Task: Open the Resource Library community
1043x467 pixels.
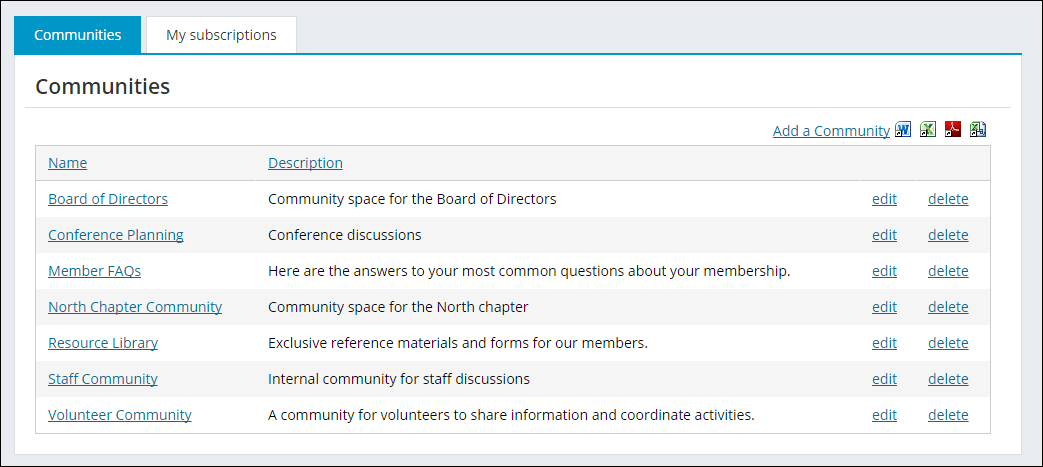Action: coord(103,343)
